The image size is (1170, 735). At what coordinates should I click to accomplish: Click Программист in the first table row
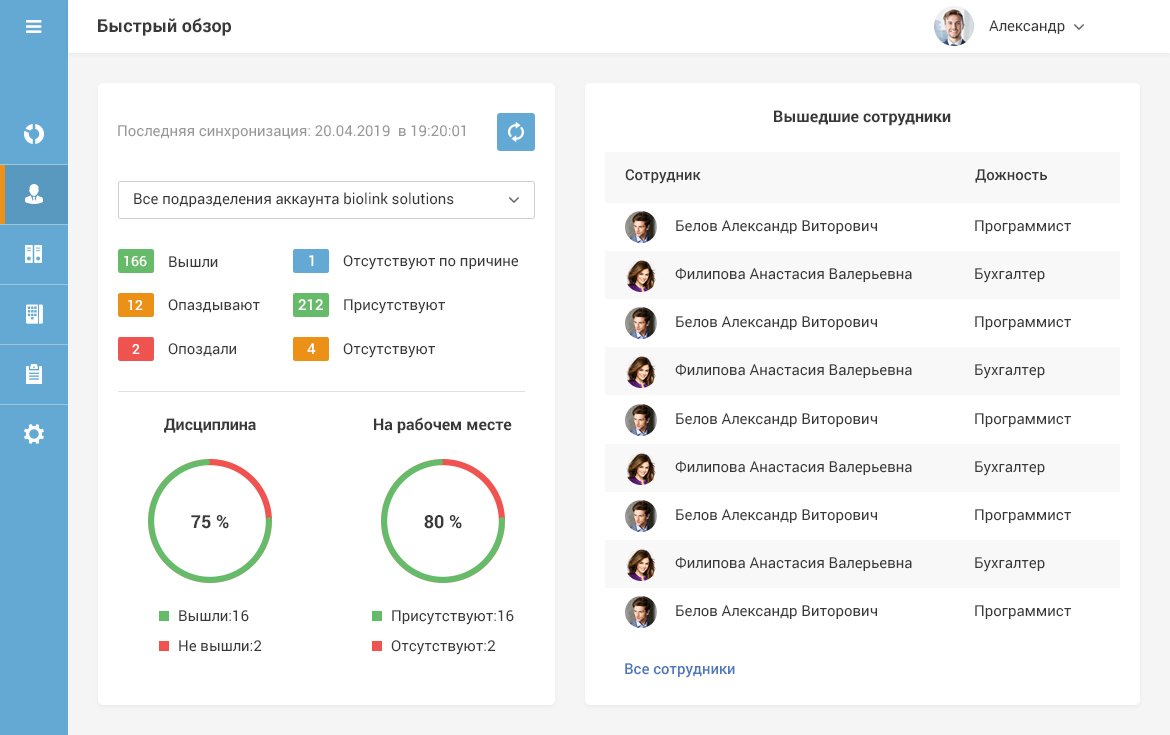point(1022,226)
